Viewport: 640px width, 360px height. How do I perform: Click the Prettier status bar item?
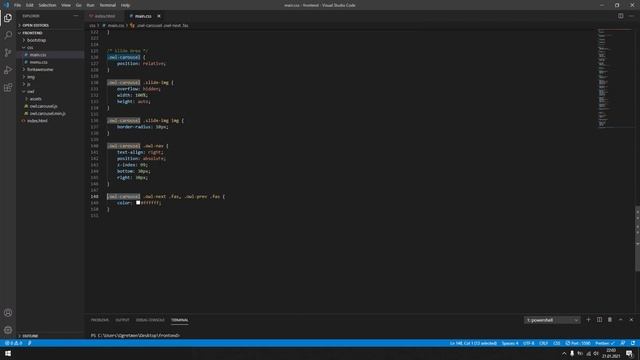pyautogui.click(x=605, y=343)
